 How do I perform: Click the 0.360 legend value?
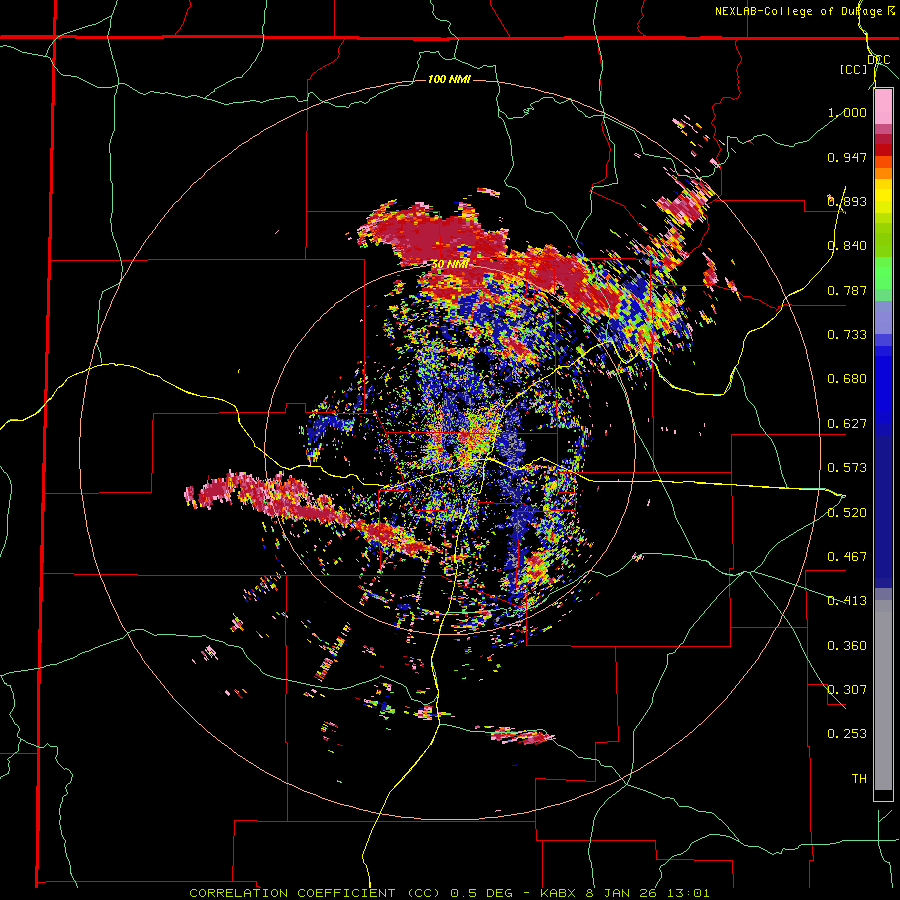pos(847,646)
